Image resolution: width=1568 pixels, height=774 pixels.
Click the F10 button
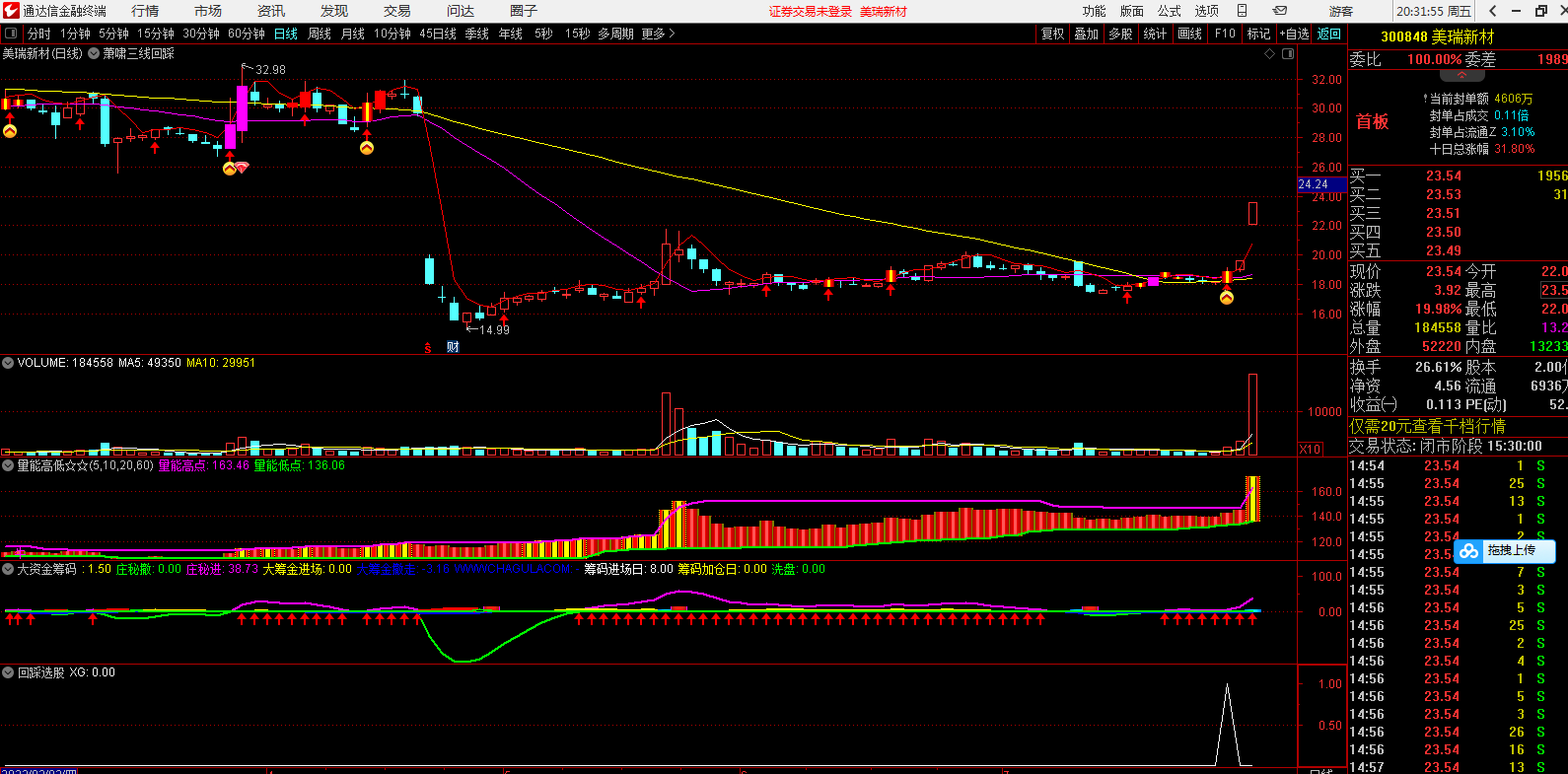click(1225, 34)
